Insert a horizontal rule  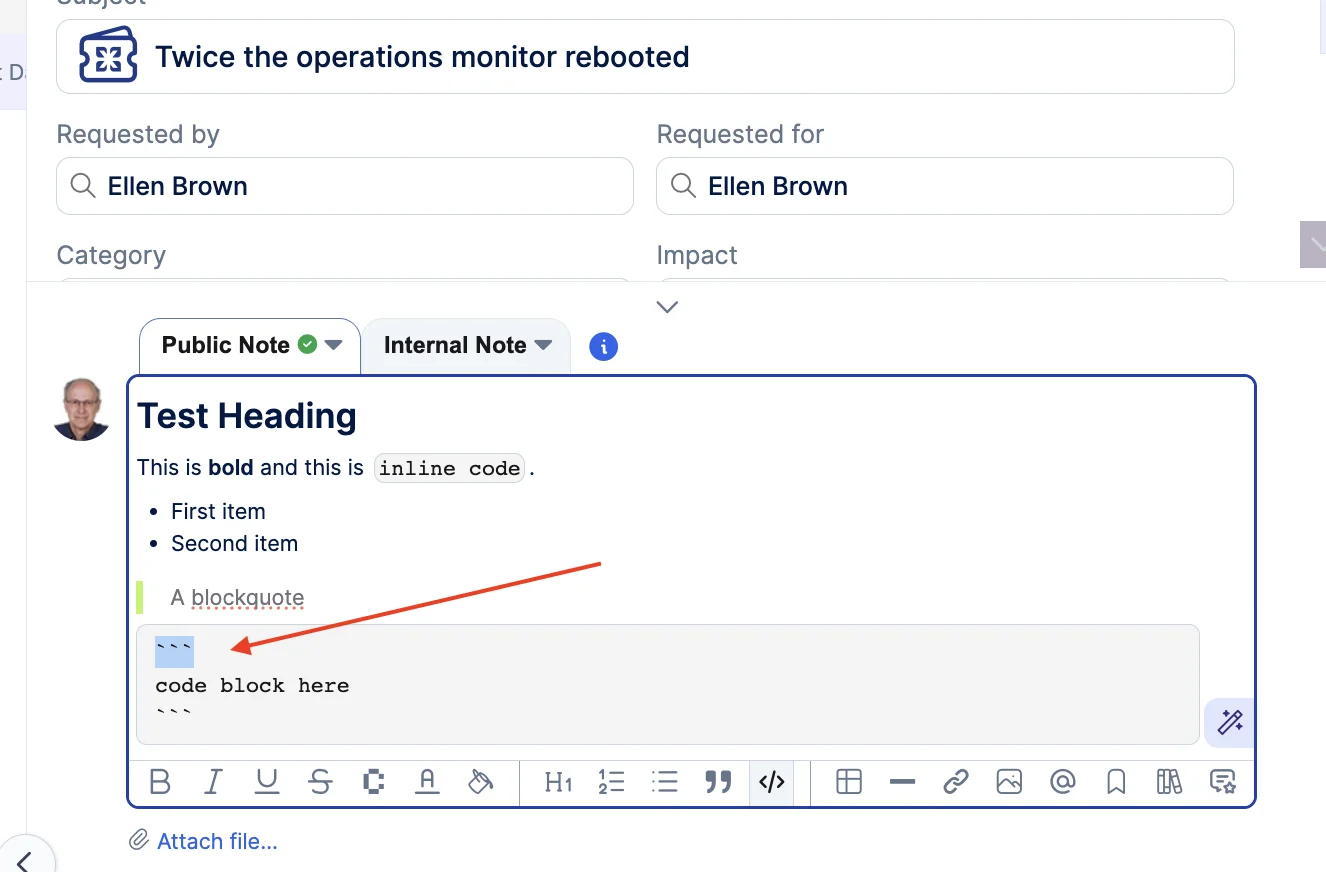[x=902, y=782]
